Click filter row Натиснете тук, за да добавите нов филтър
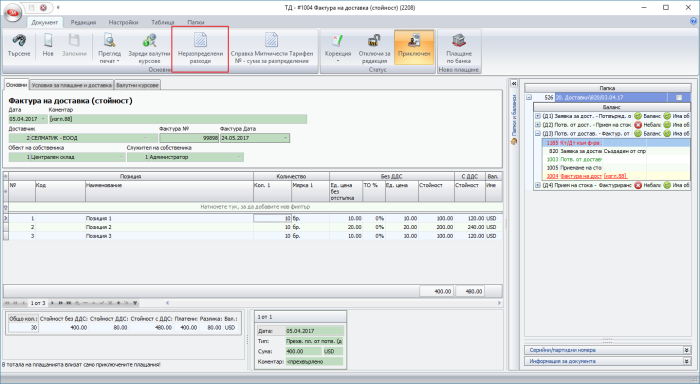Screen dimensions: 700x384 coord(255,207)
